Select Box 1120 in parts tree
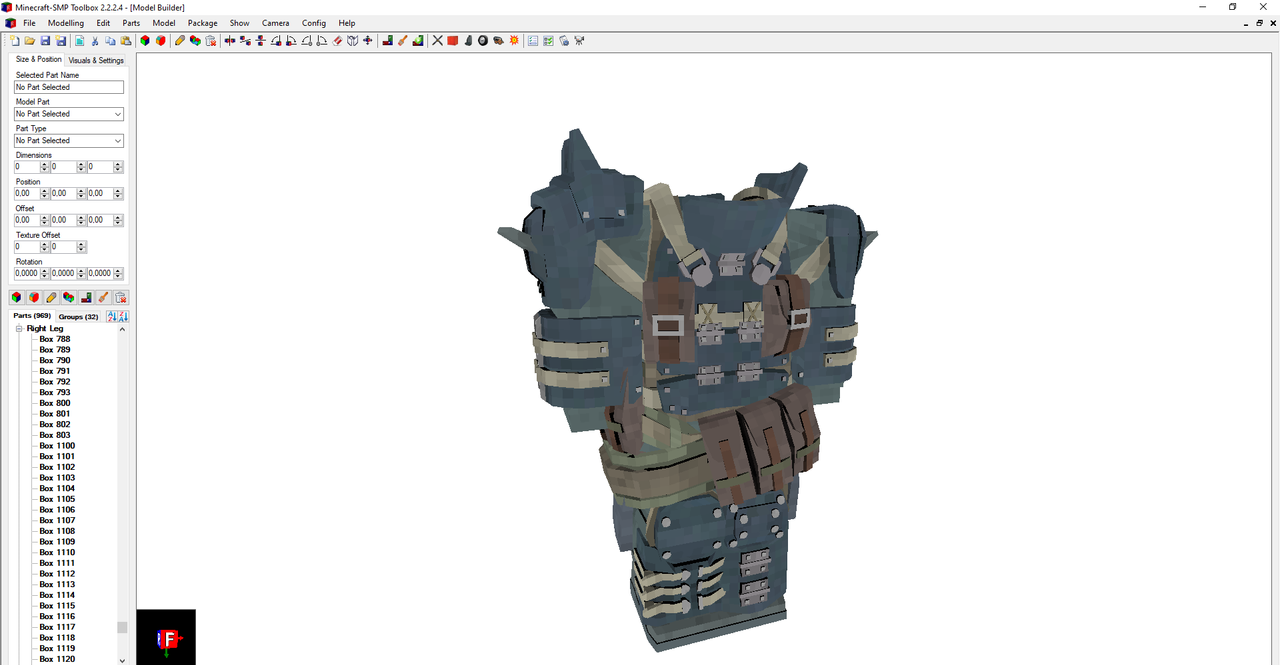The image size is (1280, 665). (x=57, y=659)
